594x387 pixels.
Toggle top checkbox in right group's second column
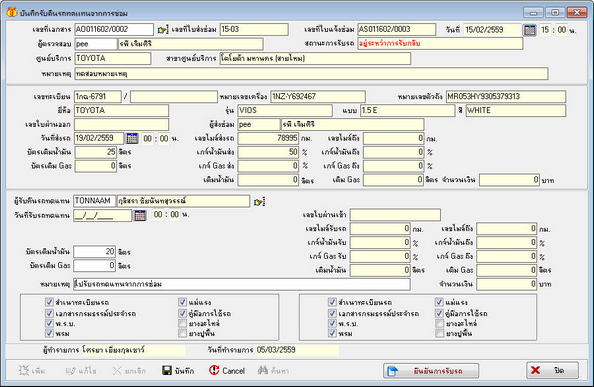point(439,302)
